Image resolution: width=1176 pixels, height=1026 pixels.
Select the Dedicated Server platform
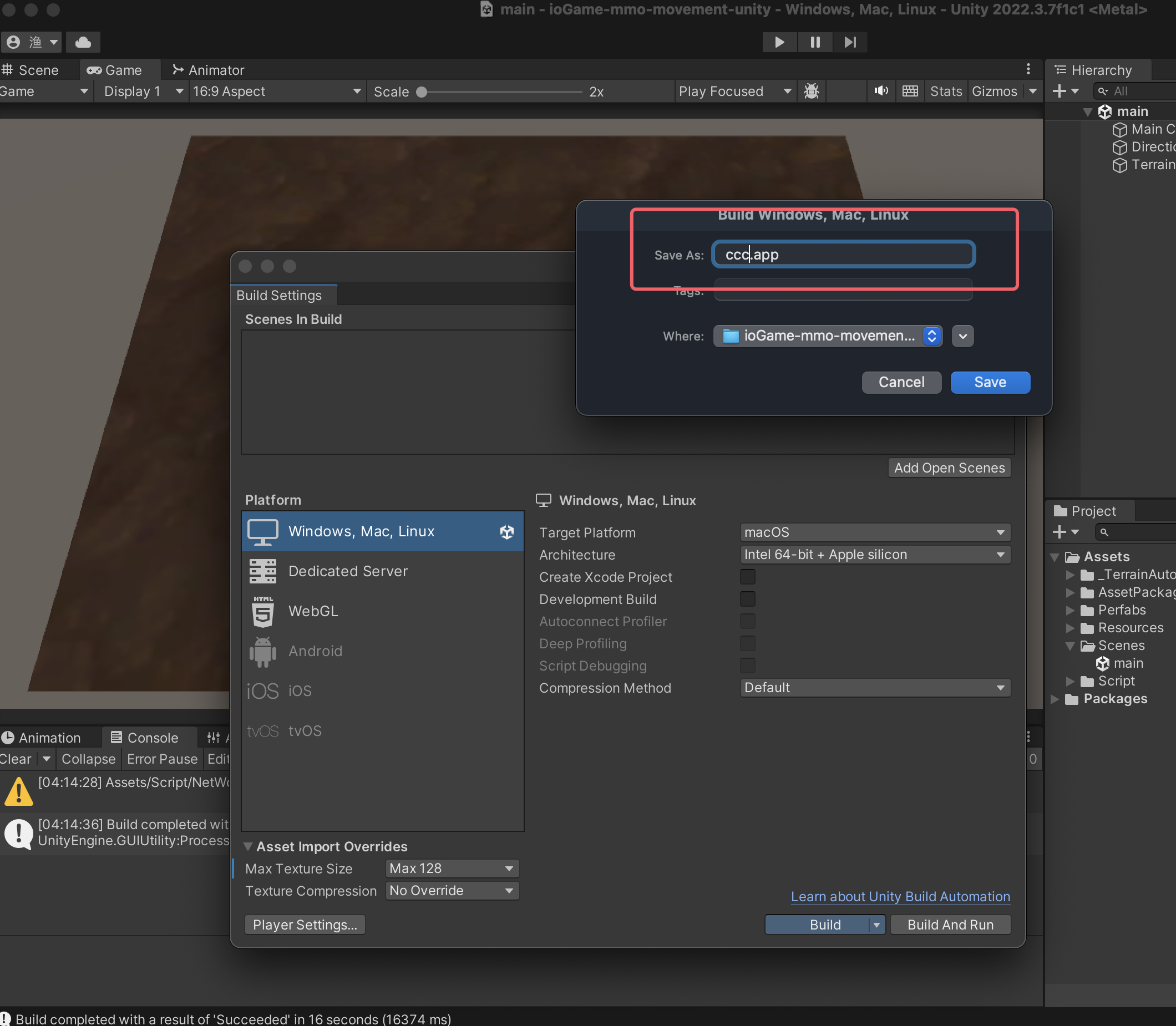348,571
